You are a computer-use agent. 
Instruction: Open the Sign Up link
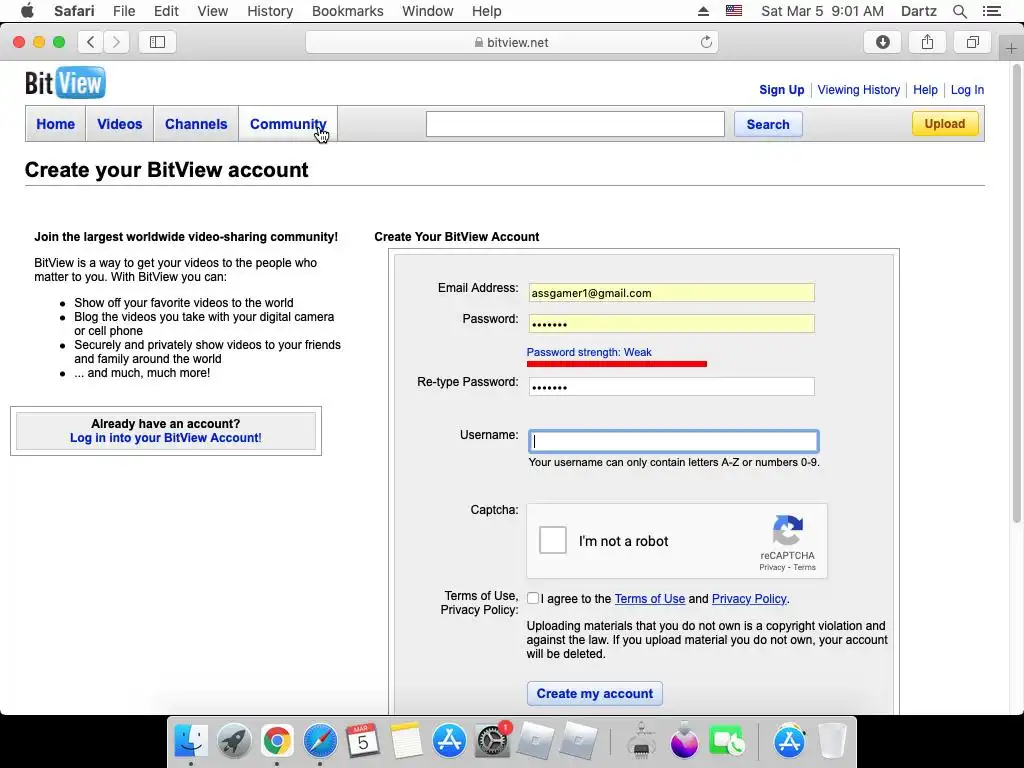tap(782, 89)
